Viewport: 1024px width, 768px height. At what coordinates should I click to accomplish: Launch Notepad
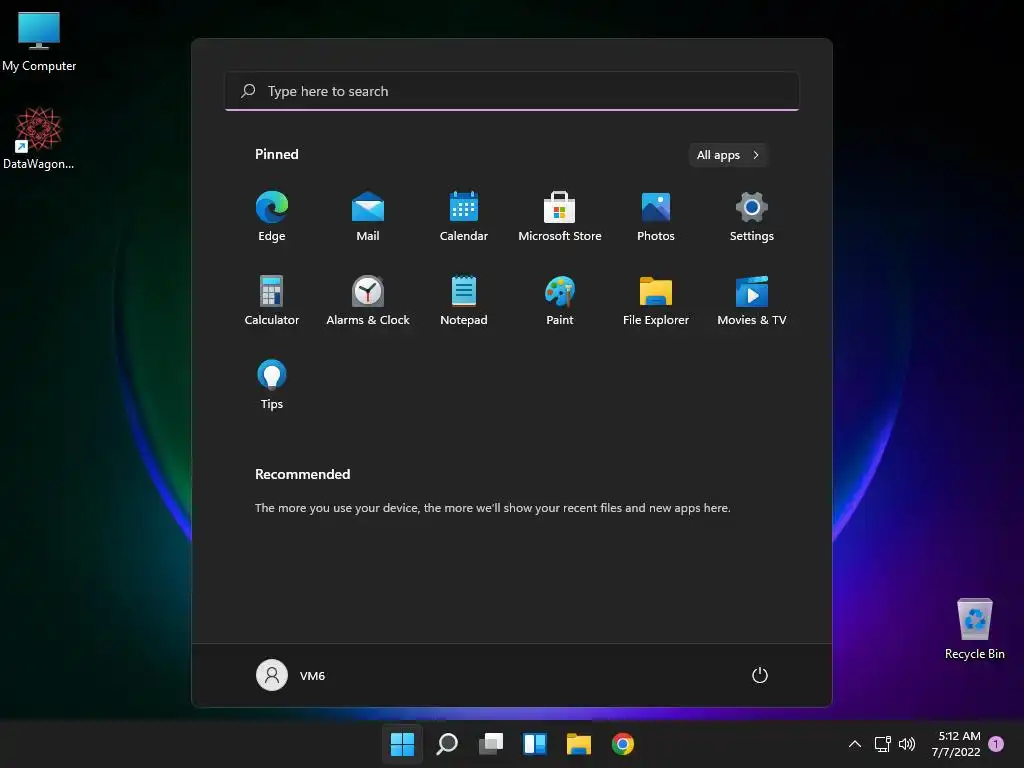point(464,300)
